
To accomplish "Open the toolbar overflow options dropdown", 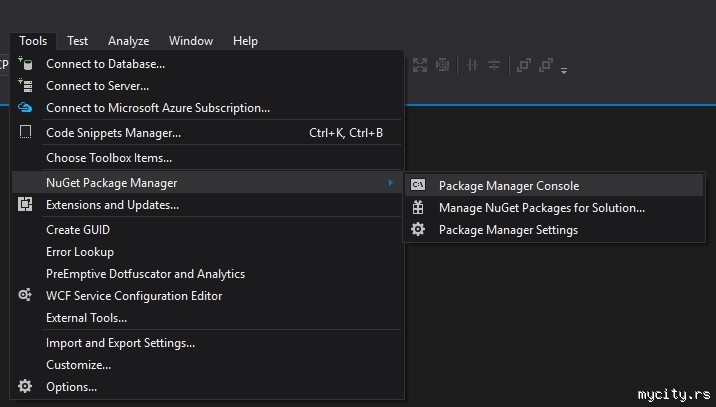I will 564,70.
